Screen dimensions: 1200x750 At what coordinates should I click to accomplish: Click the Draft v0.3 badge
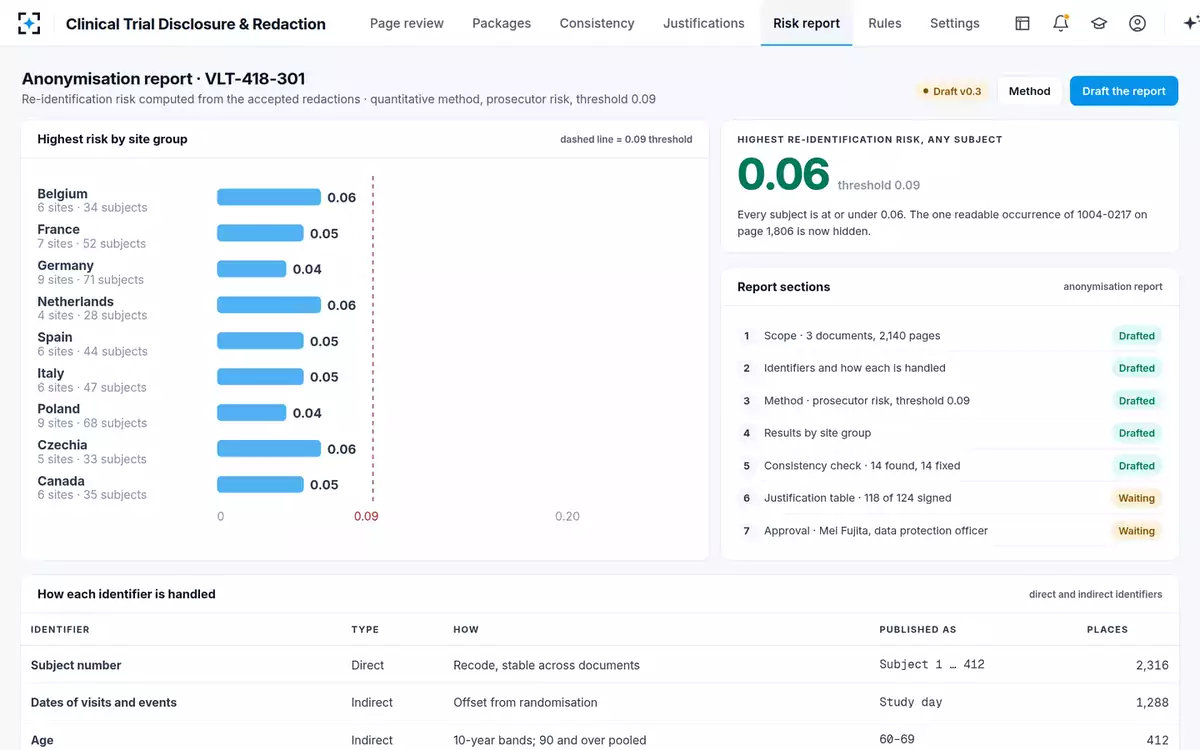pos(952,91)
